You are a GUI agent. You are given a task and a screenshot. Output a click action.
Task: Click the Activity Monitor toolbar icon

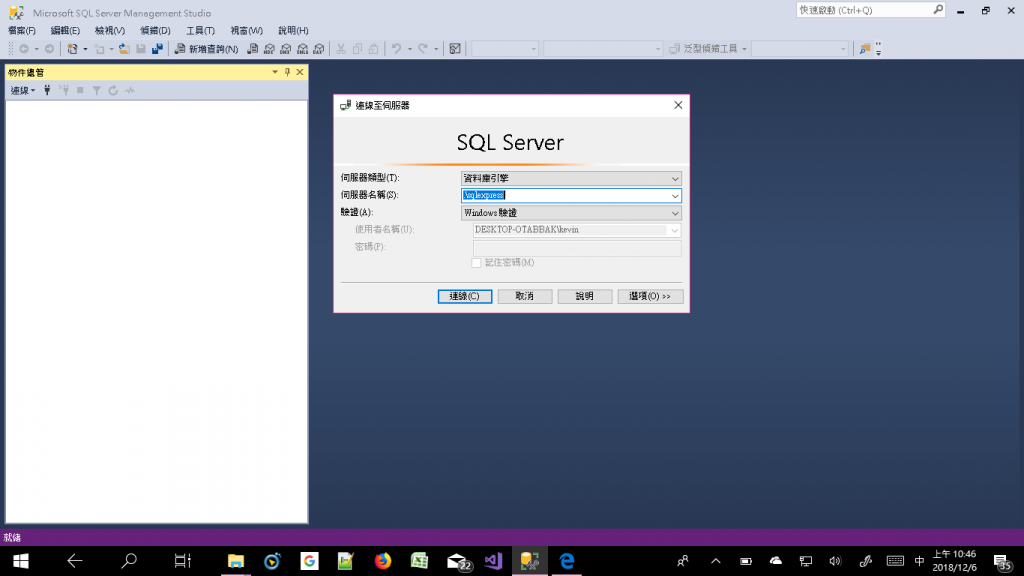pos(455,49)
